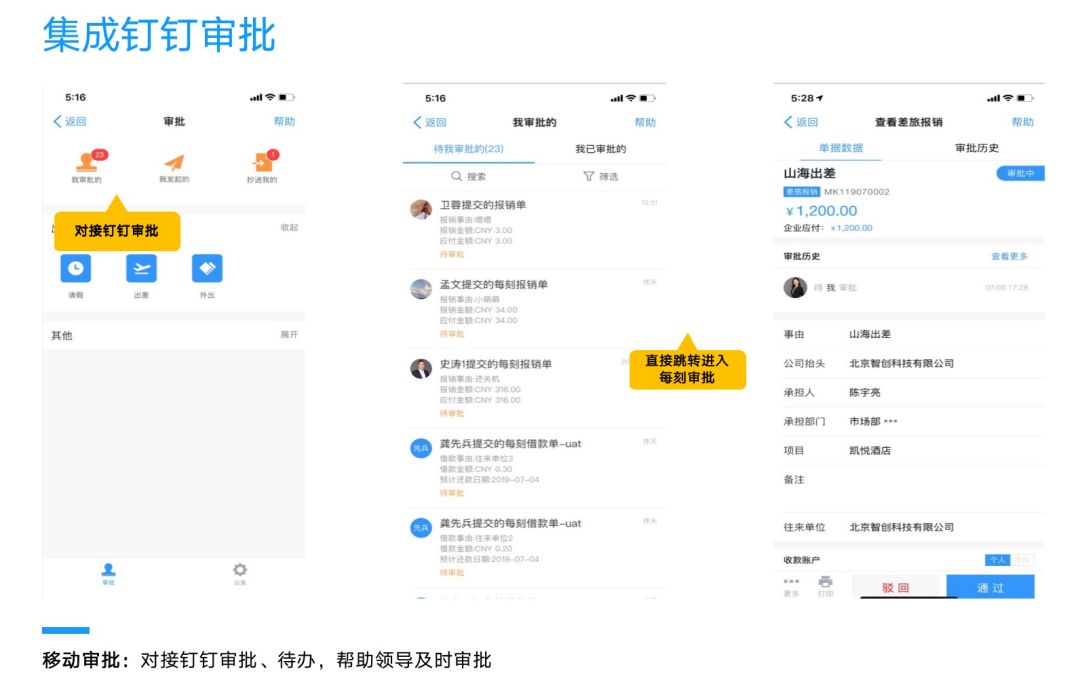Image resolution: width=1080 pixels, height=699 pixels.
Task: Open 孟文提交的每刻报销单 item
Action: pyautogui.click(x=534, y=309)
